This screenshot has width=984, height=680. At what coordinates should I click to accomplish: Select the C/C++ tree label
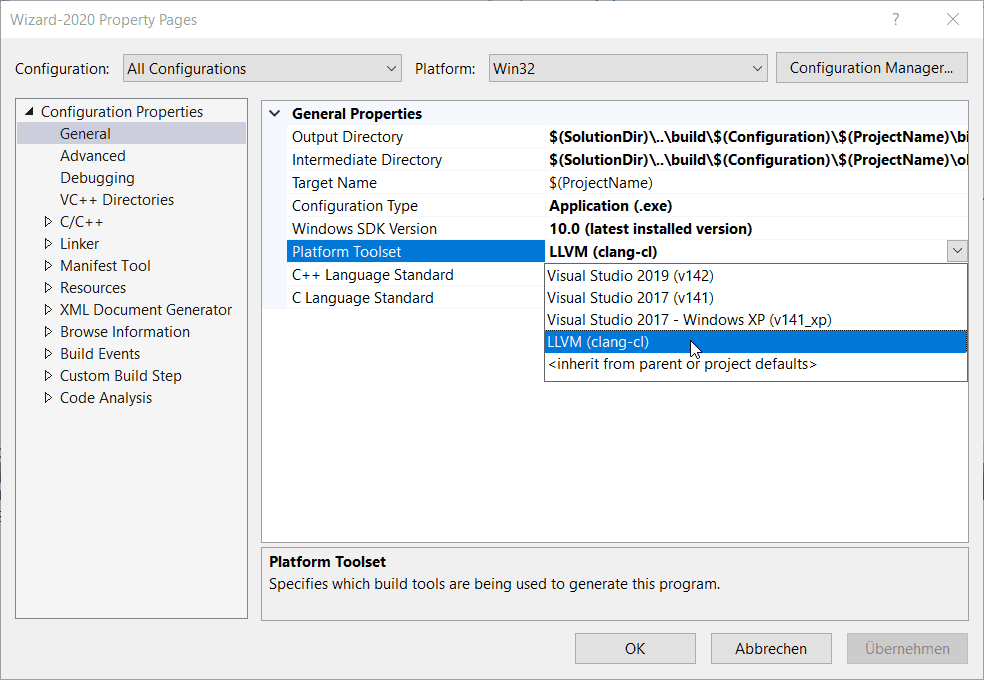[82, 221]
